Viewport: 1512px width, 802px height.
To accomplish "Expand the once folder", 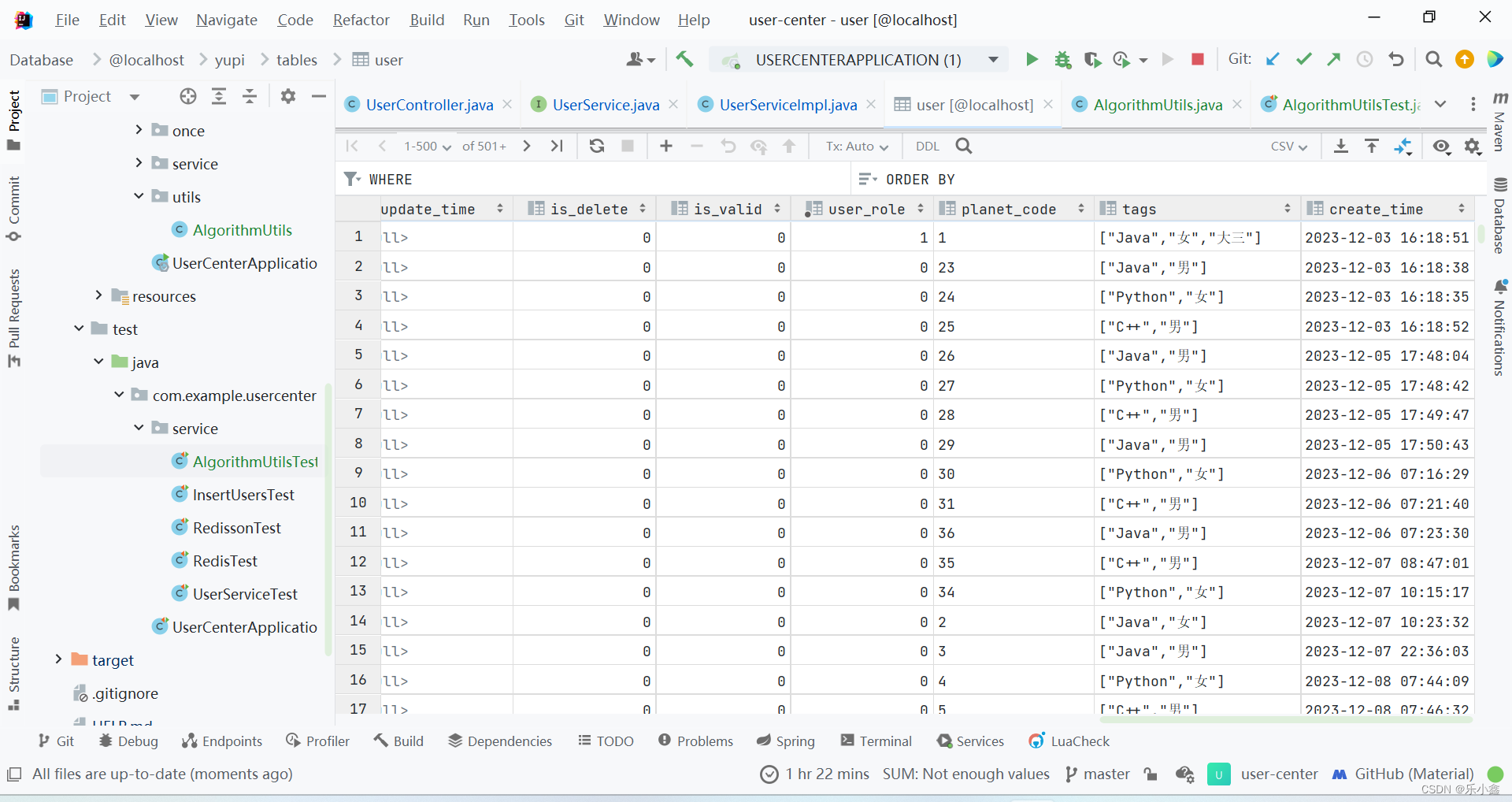I will pos(139,130).
